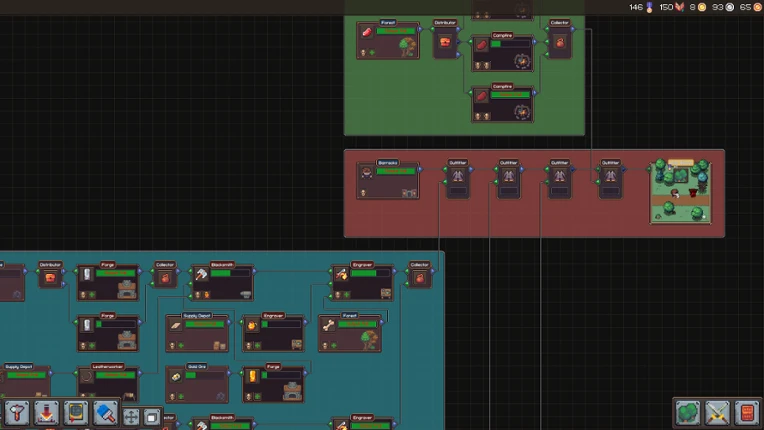
Task: Open the blueprint book tool
Action: (76, 413)
